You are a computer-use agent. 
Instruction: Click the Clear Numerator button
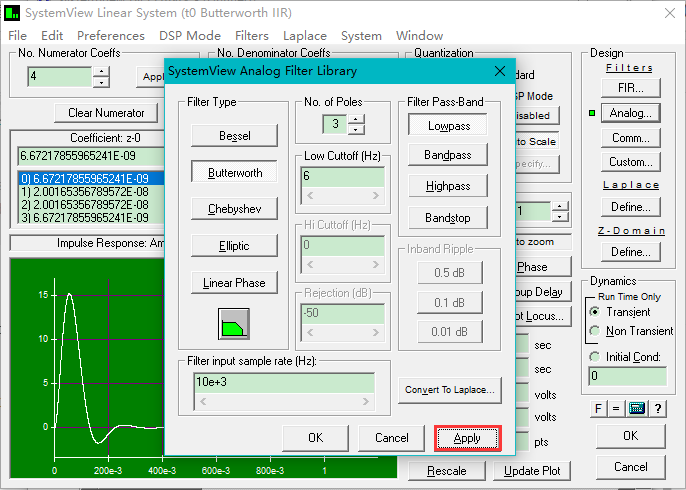point(106,113)
